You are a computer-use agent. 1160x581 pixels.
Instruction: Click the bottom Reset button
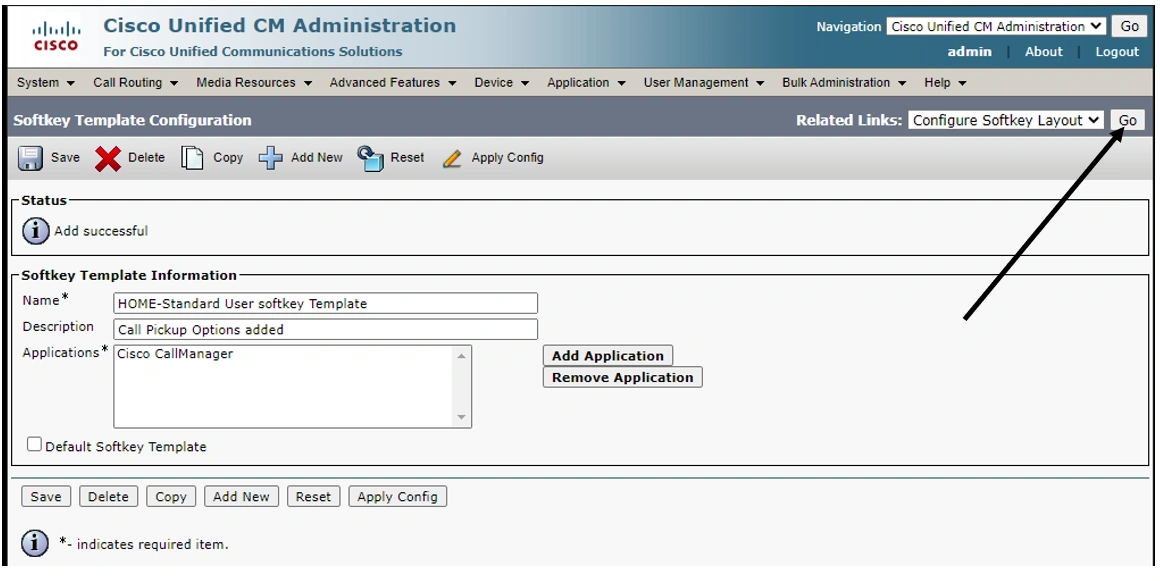(313, 497)
